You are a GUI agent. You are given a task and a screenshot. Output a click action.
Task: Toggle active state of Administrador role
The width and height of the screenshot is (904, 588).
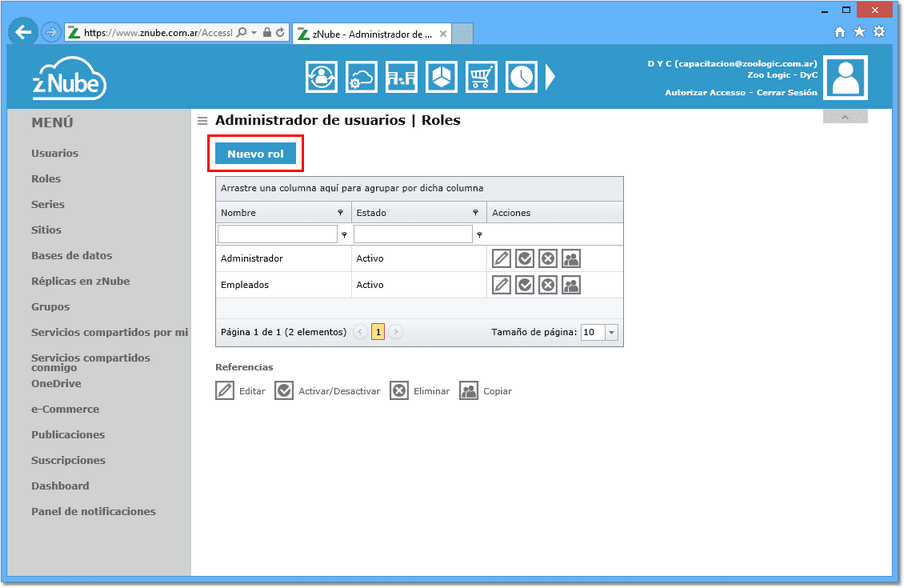pos(525,259)
